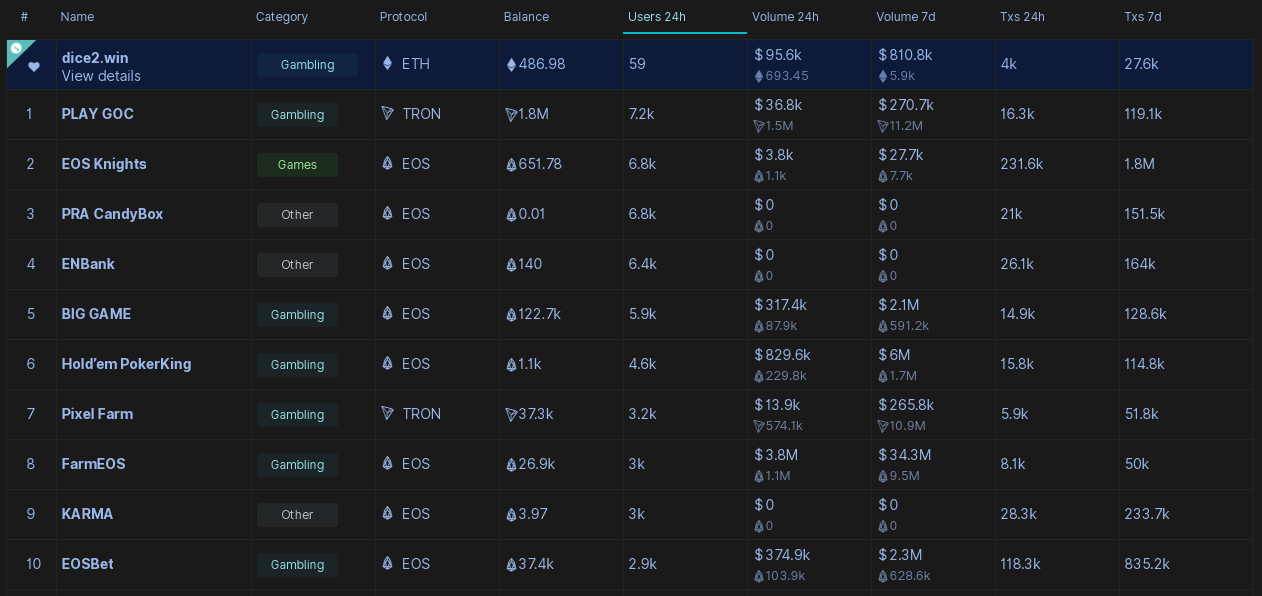Click the EOS icon in EOS Knights row
This screenshot has height=596, width=1262.
[x=388, y=163]
